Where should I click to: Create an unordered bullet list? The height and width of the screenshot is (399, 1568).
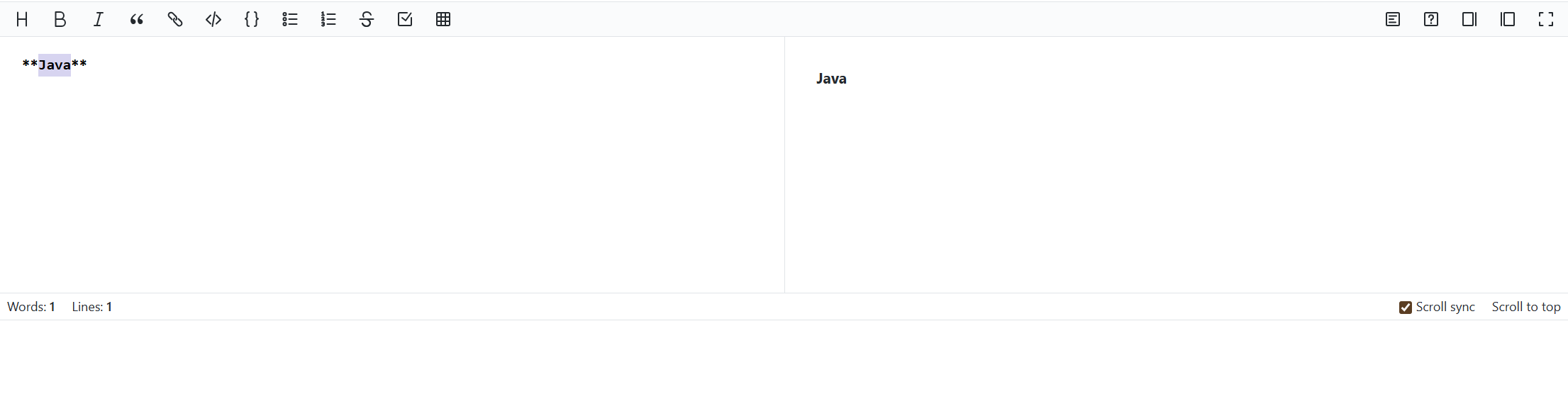pos(290,20)
